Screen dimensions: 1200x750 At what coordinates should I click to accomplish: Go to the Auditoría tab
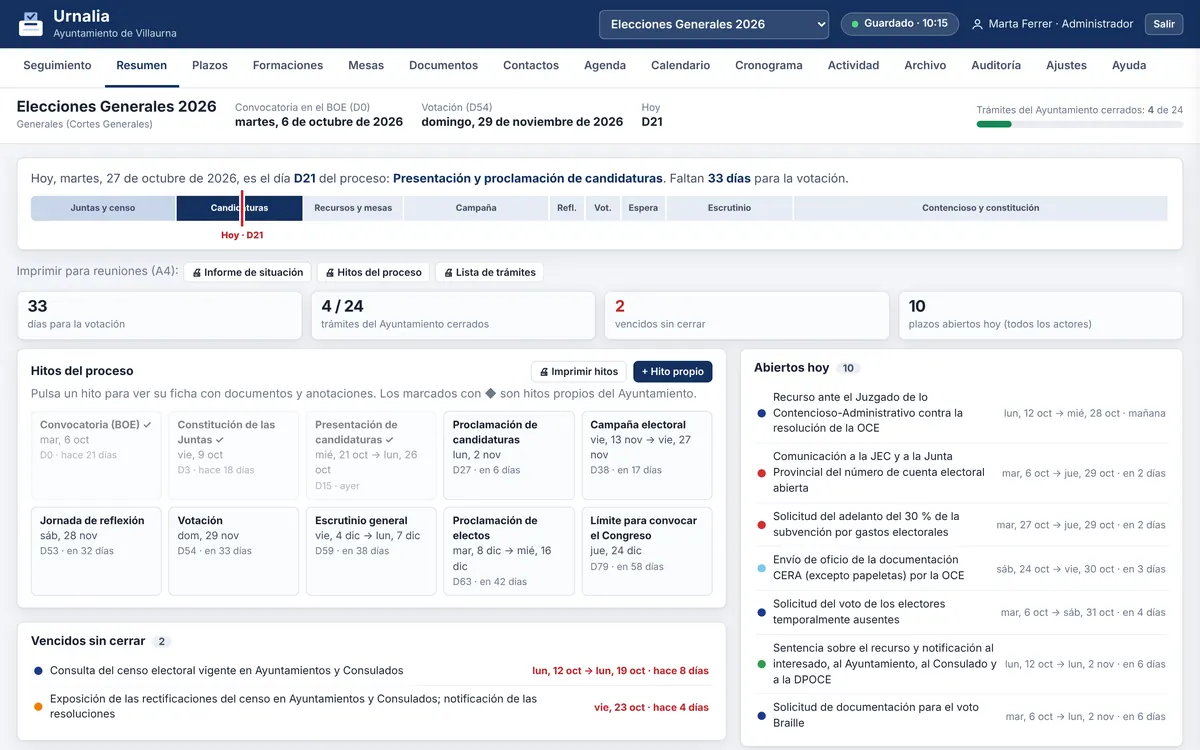click(x=996, y=65)
